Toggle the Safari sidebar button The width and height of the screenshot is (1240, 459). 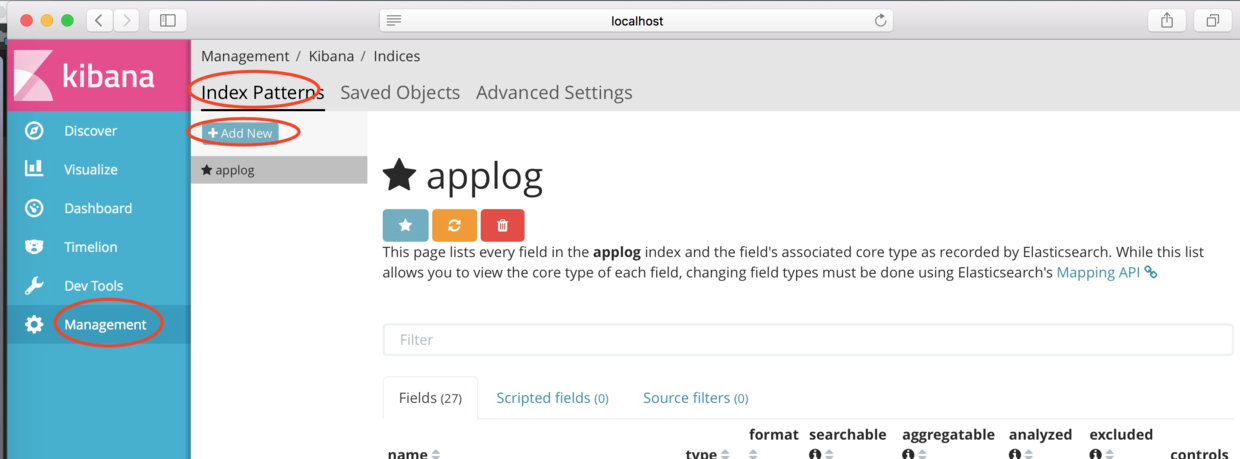(x=168, y=20)
